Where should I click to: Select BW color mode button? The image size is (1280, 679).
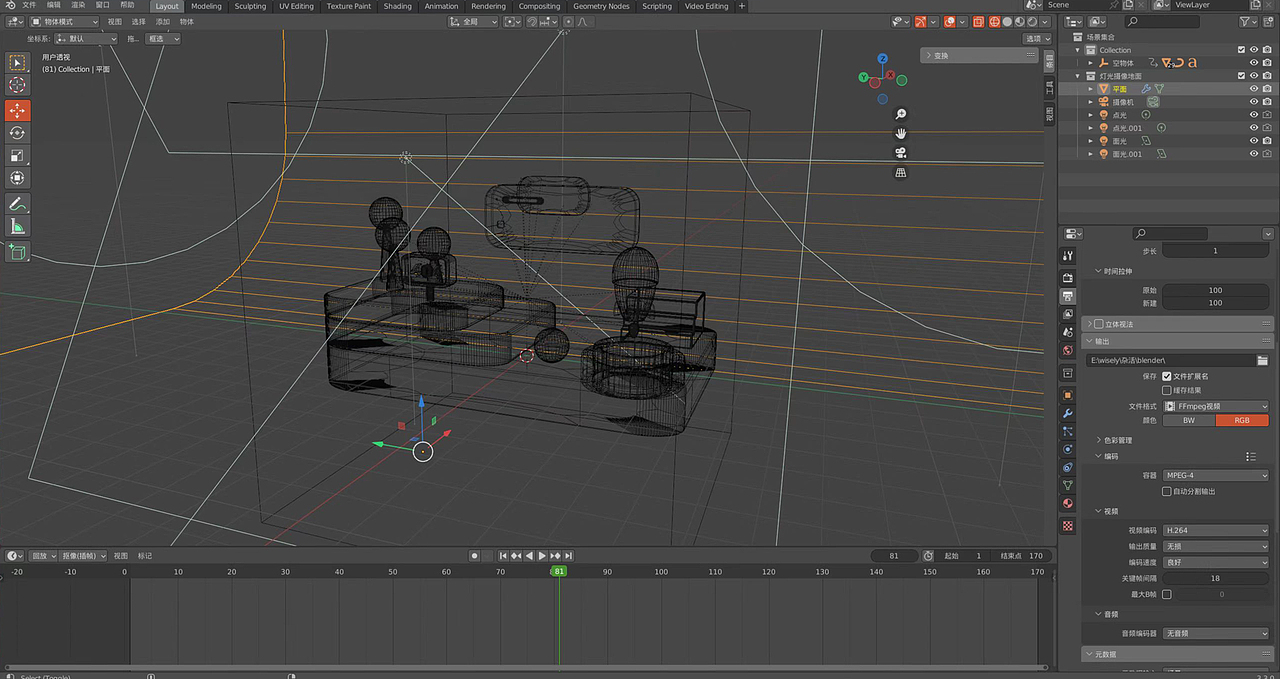point(1189,420)
